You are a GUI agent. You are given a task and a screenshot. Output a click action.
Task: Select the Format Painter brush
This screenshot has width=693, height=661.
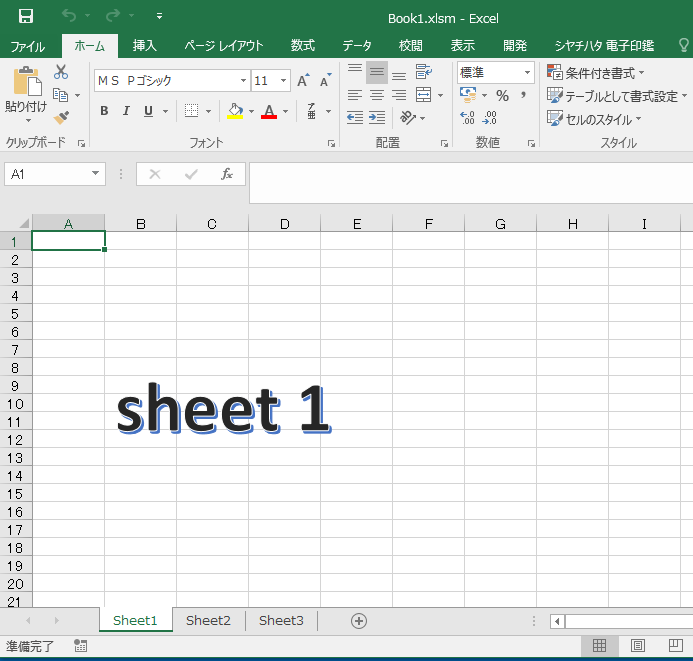point(61,118)
